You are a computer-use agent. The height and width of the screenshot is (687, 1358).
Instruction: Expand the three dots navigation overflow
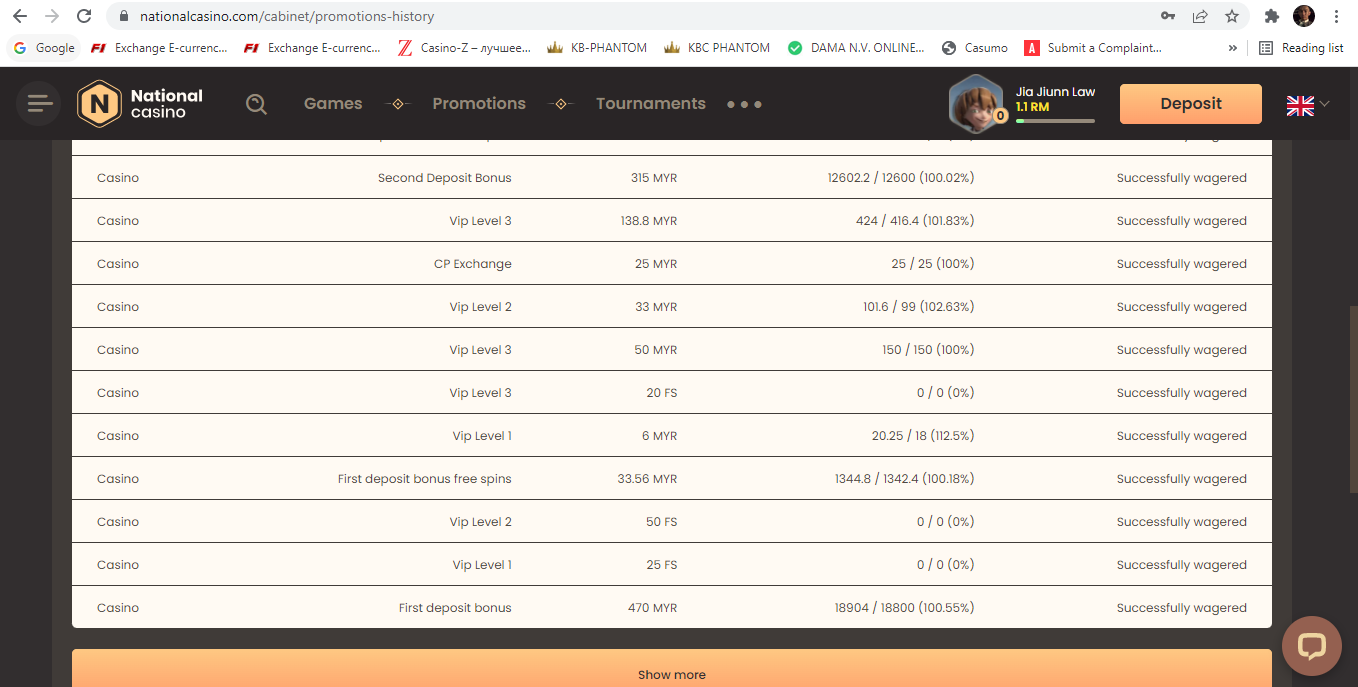coord(744,104)
